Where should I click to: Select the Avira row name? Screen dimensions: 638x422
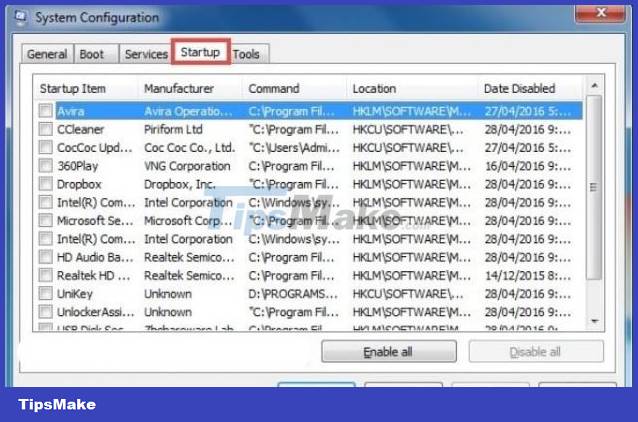[71, 111]
